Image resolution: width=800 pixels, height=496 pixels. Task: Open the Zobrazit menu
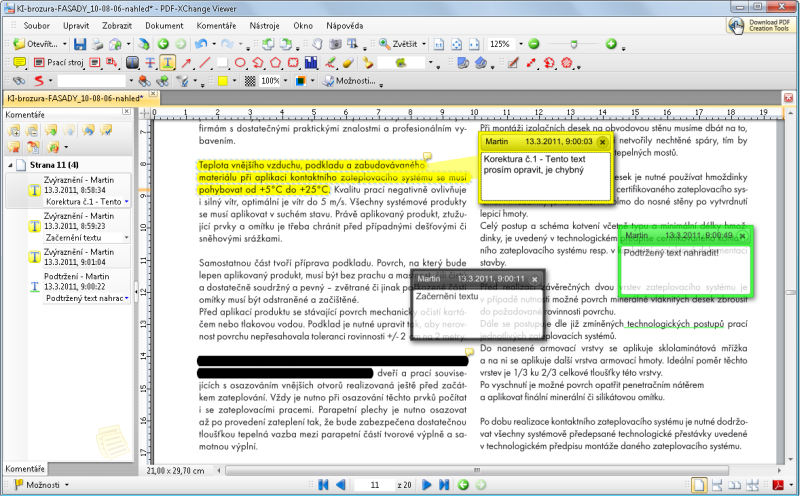[117, 26]
